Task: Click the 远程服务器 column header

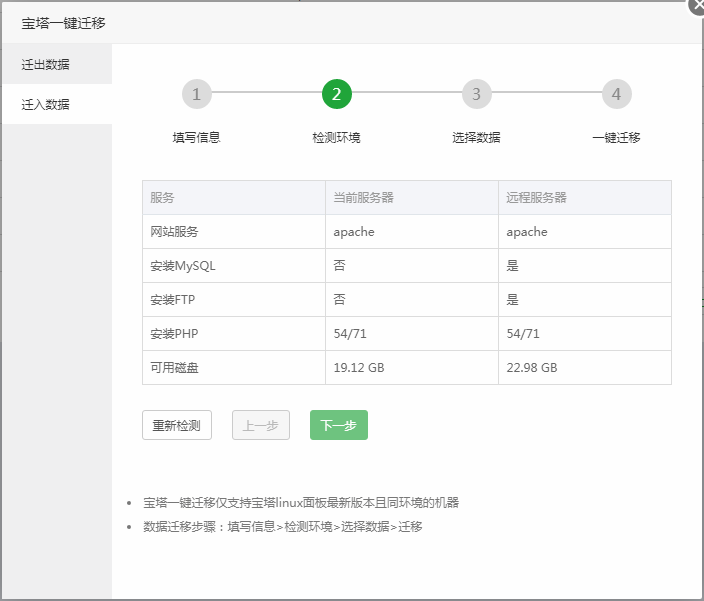Action: tap(536, 198)
